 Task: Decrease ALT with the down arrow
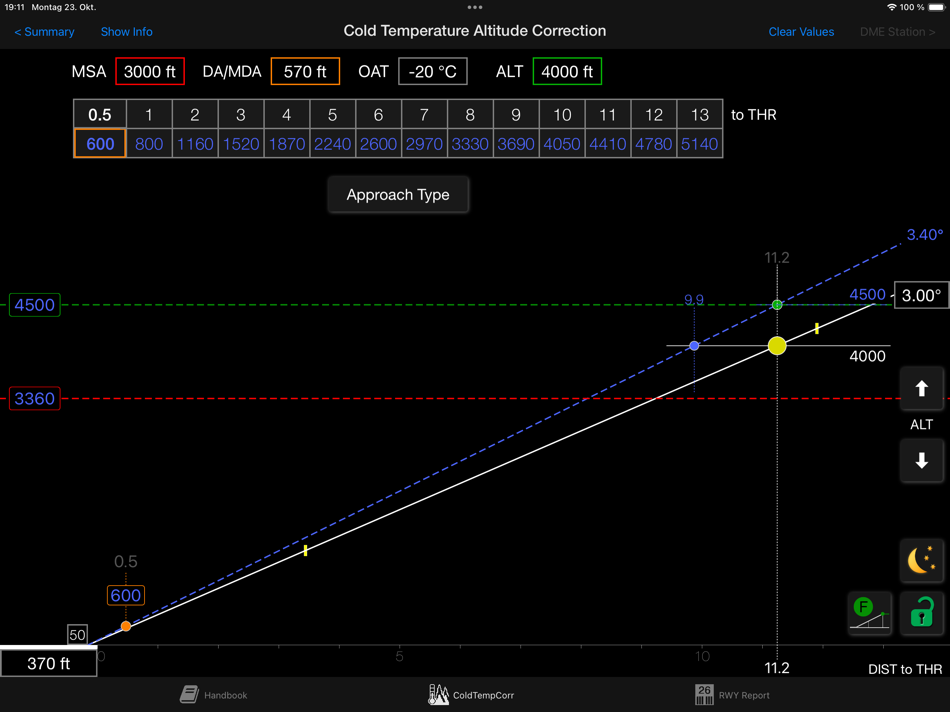[921, 461]
